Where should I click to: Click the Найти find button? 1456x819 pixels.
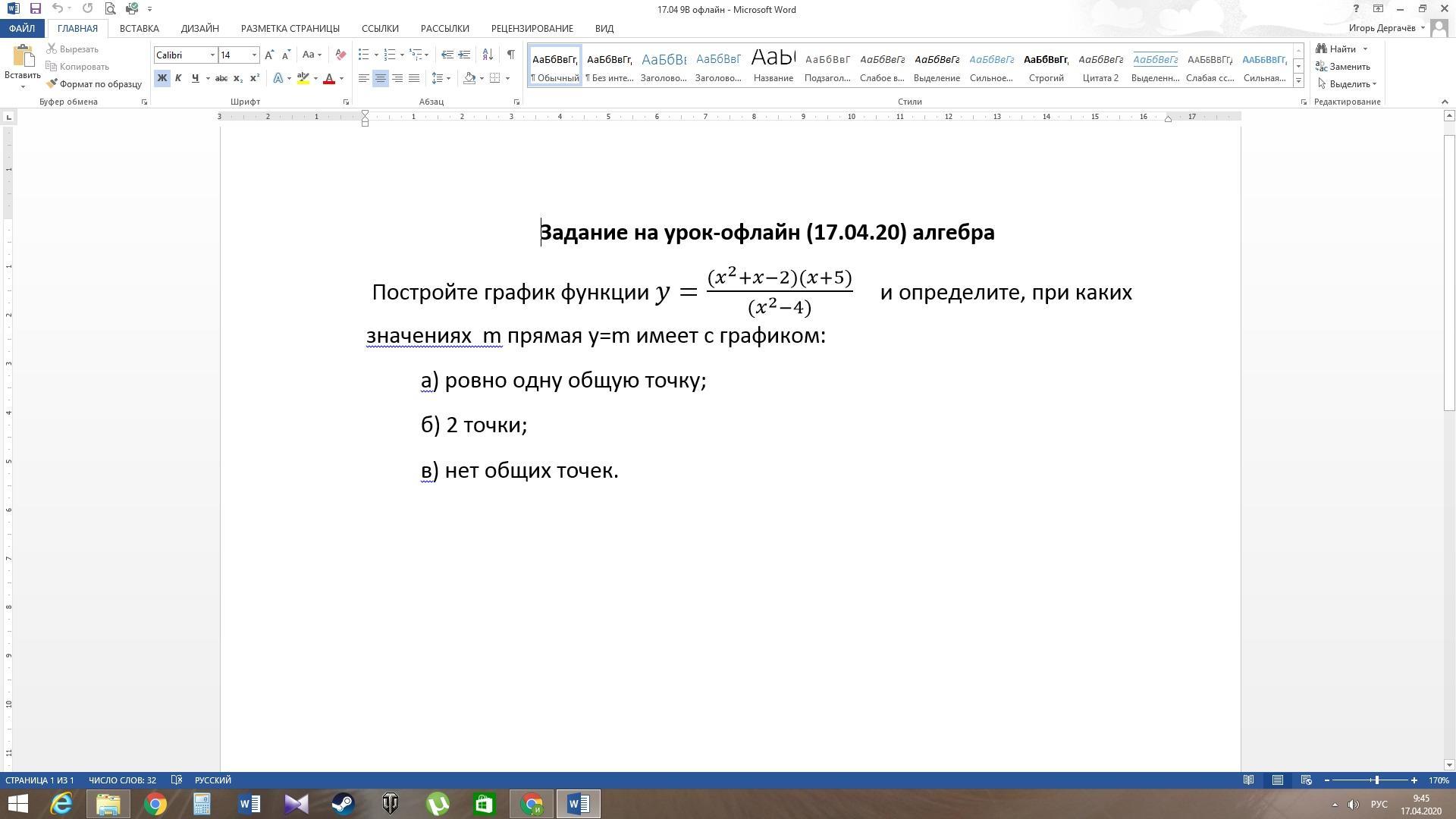coord(1341,49)
